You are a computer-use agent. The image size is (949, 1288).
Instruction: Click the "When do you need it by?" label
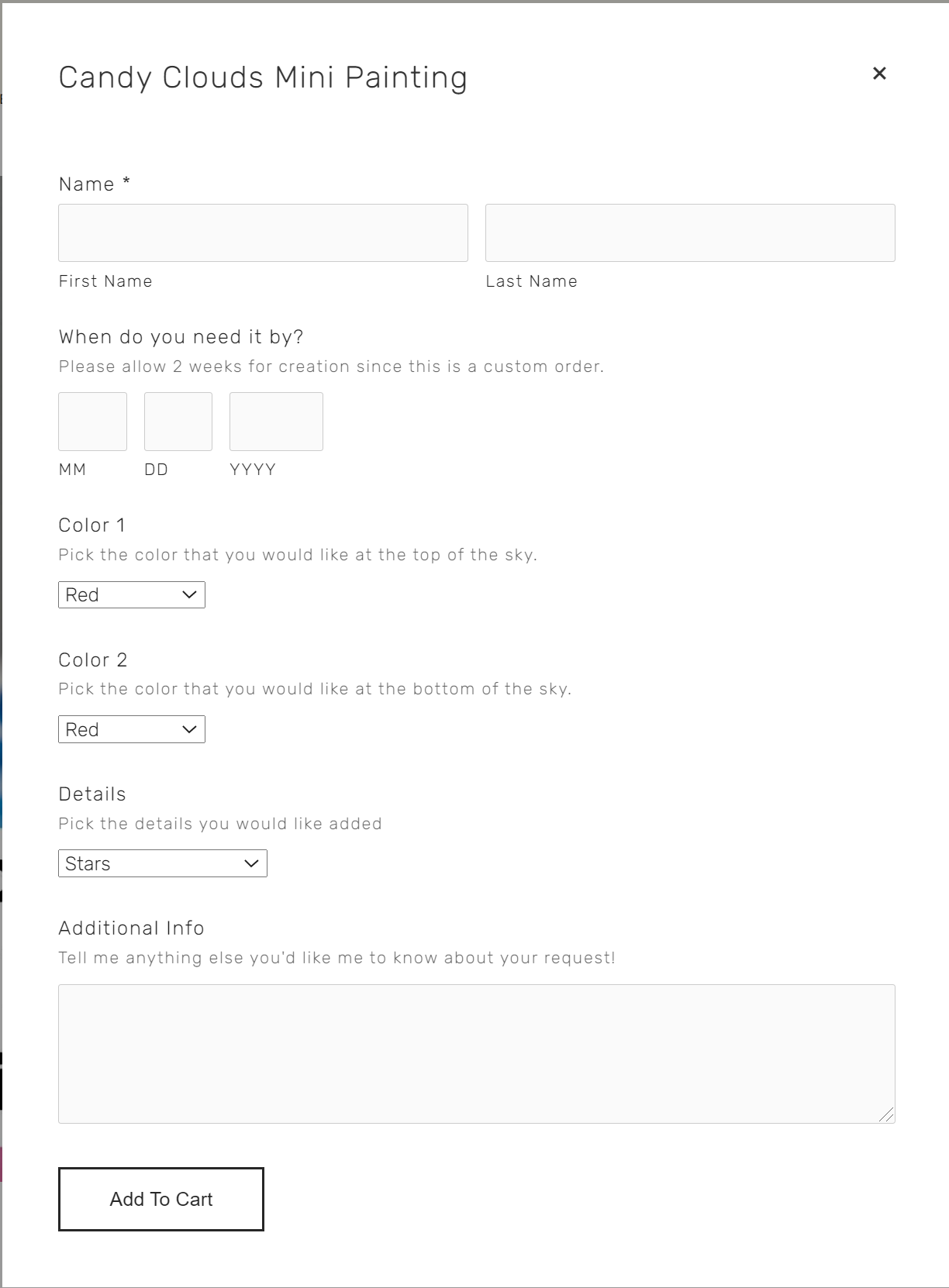pyautogui.click(x=181, y=337)
